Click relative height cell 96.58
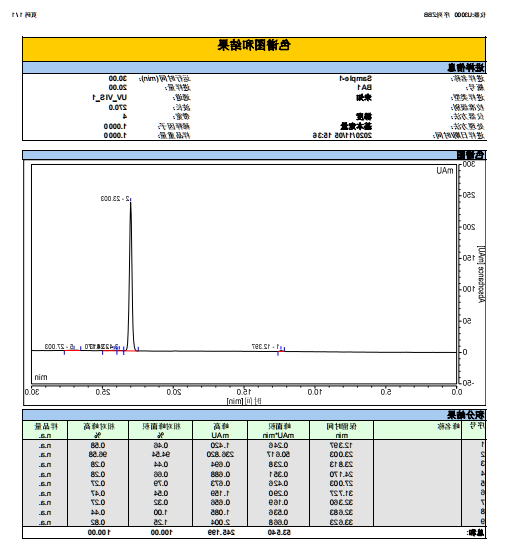This screenshot has width=517, height=549. tap(98, 454)
